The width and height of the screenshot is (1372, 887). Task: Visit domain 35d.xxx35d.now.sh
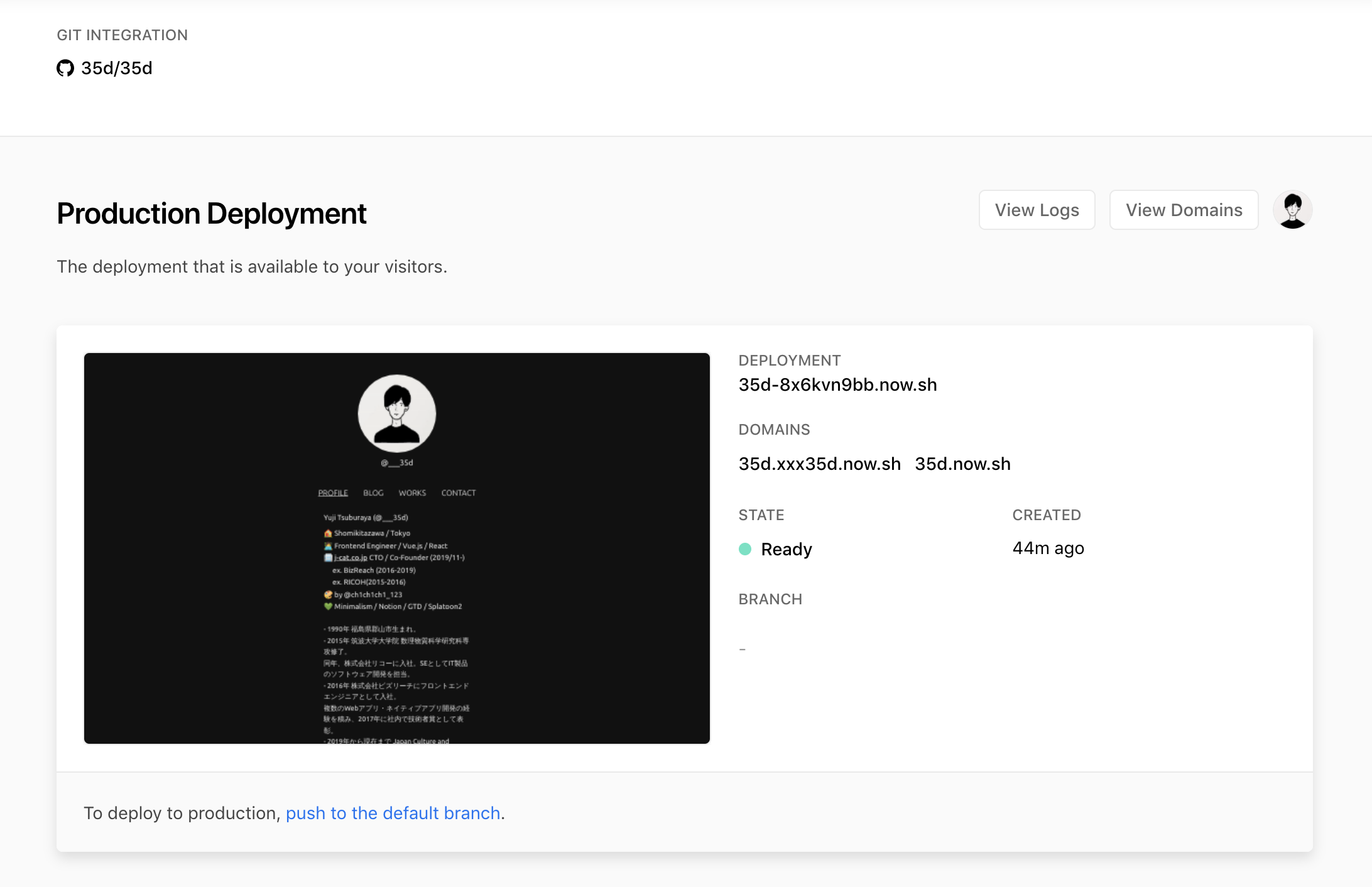click(x=819, y=464)
